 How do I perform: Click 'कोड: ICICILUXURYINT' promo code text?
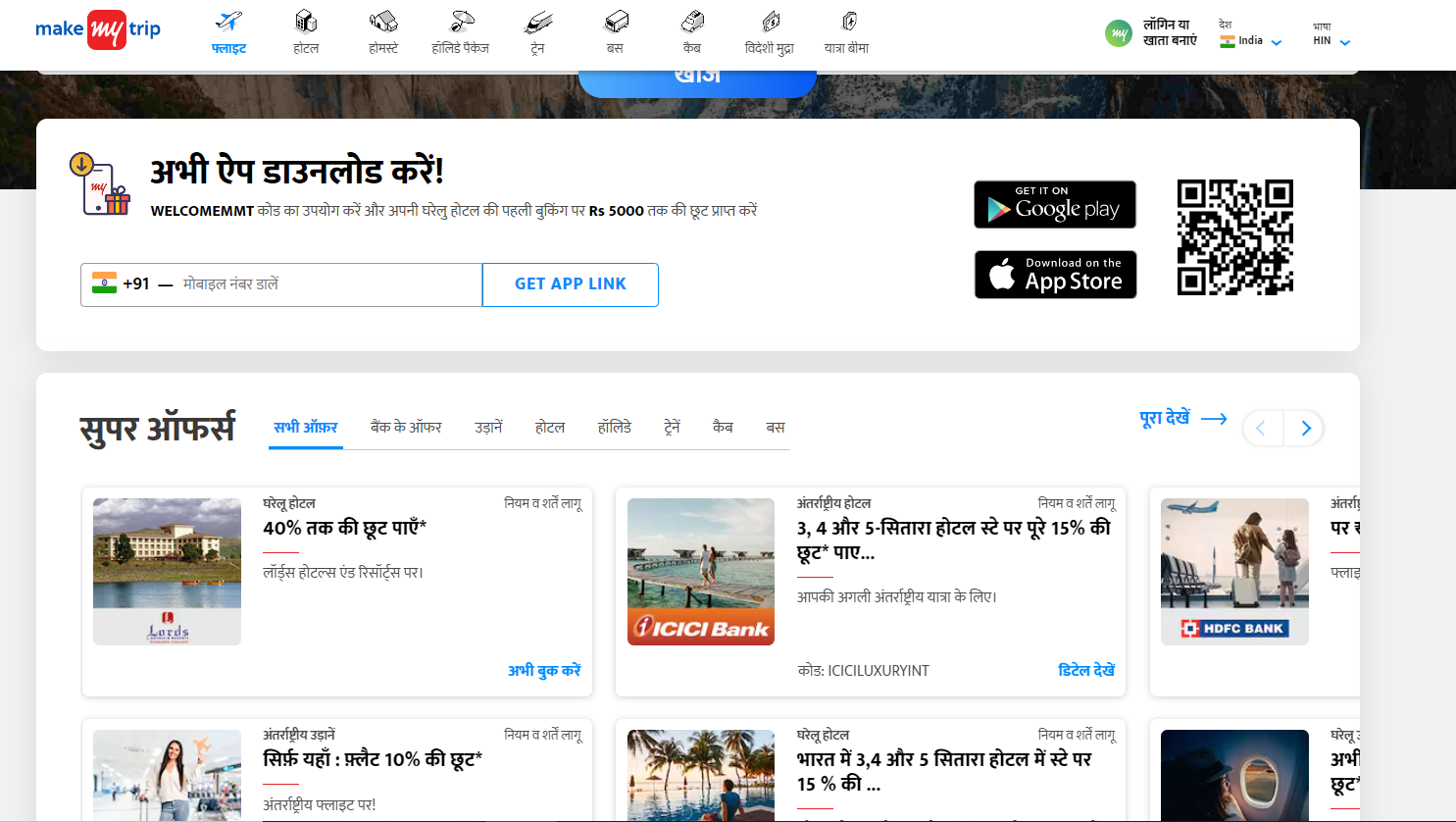[x=863, y=671]
